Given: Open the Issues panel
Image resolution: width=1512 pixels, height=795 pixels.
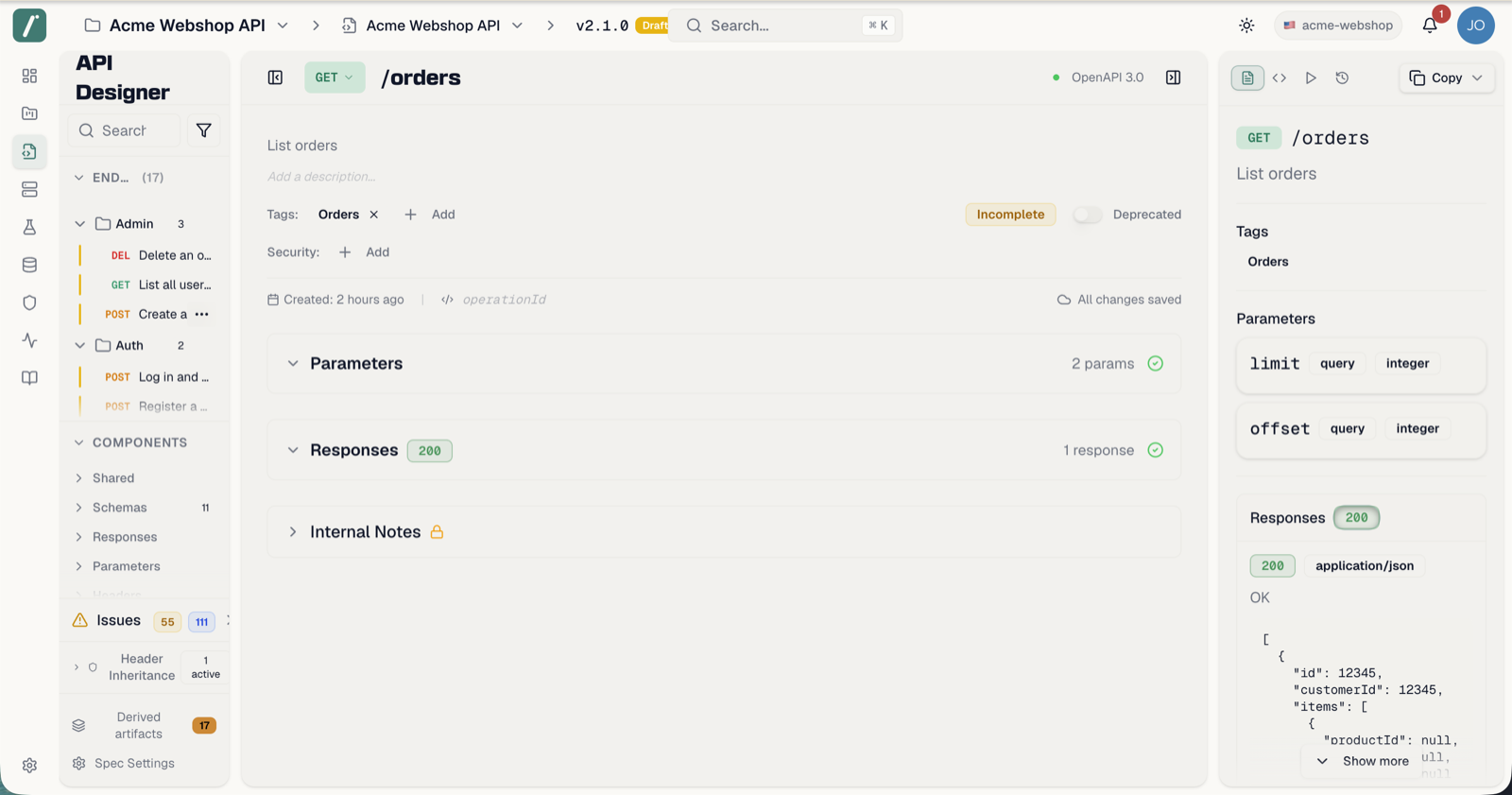Looking at the screenshot, I should pos(119,621).
